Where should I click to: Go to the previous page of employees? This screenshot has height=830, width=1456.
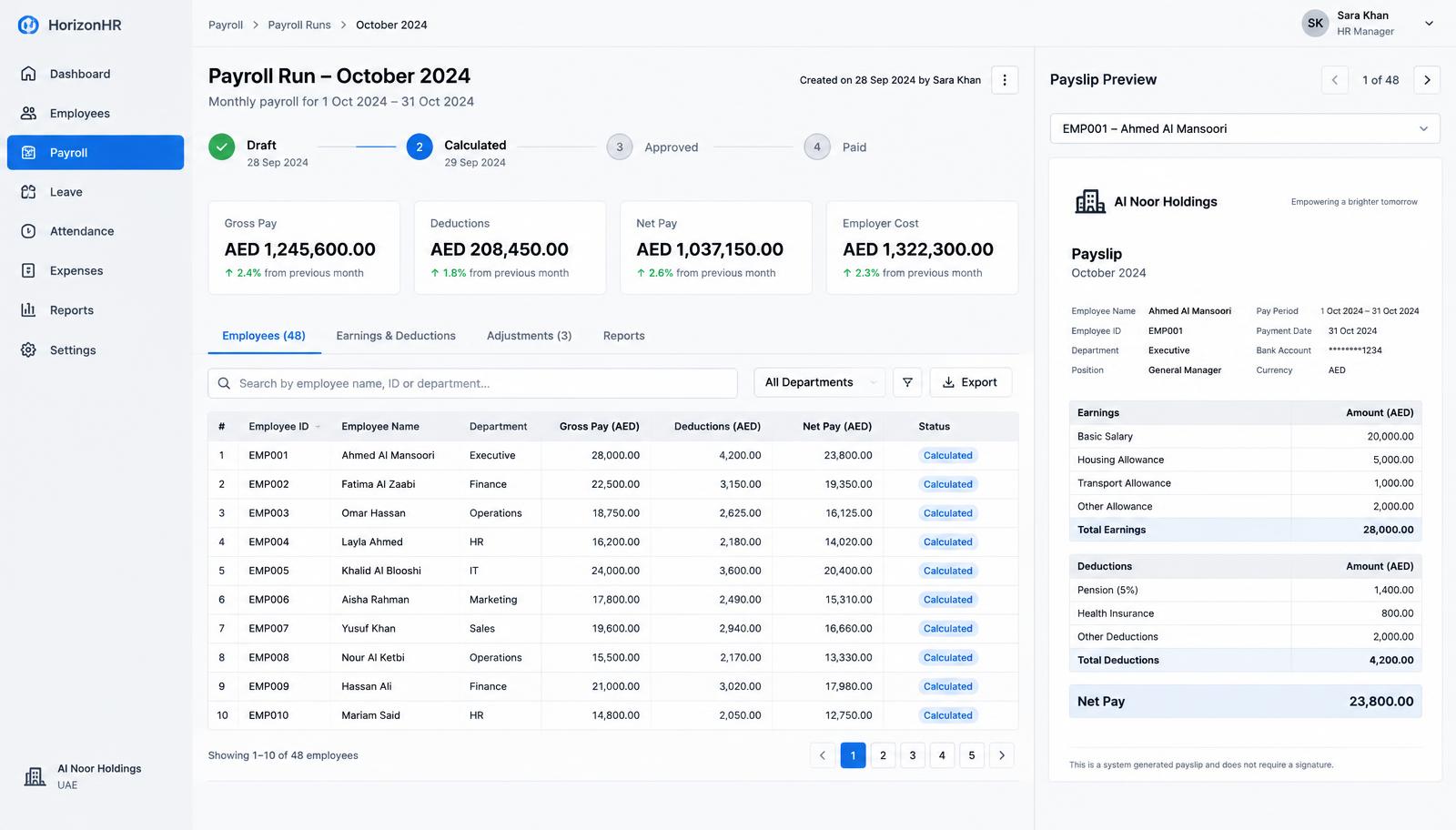[x=823, y=755]
